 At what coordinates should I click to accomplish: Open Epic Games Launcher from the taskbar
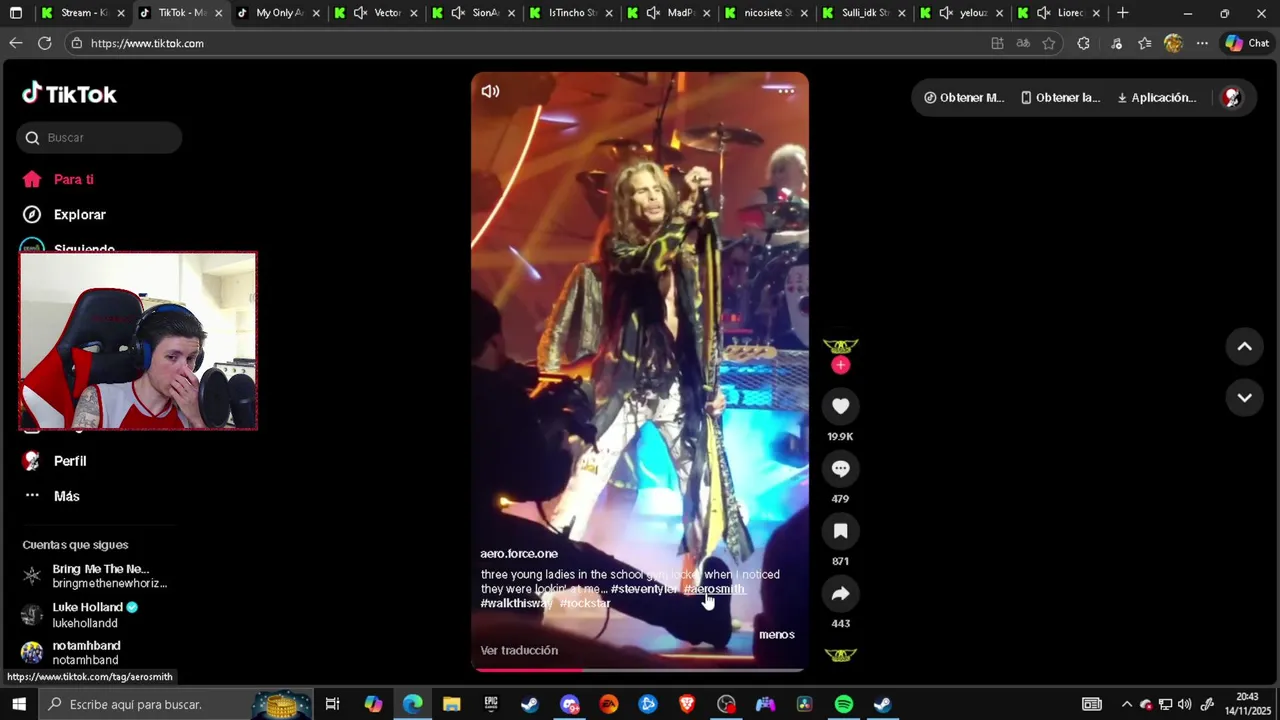coord(491,704)
